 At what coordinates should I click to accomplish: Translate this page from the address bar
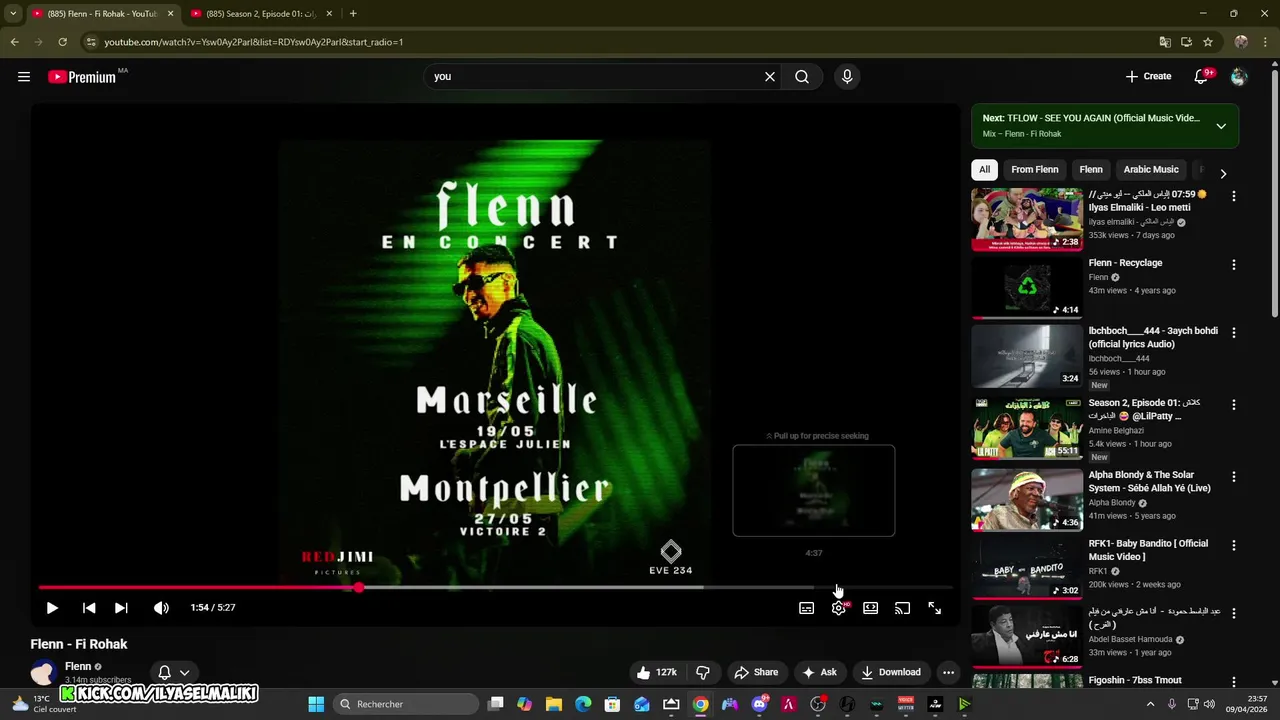click(1165, 42)
